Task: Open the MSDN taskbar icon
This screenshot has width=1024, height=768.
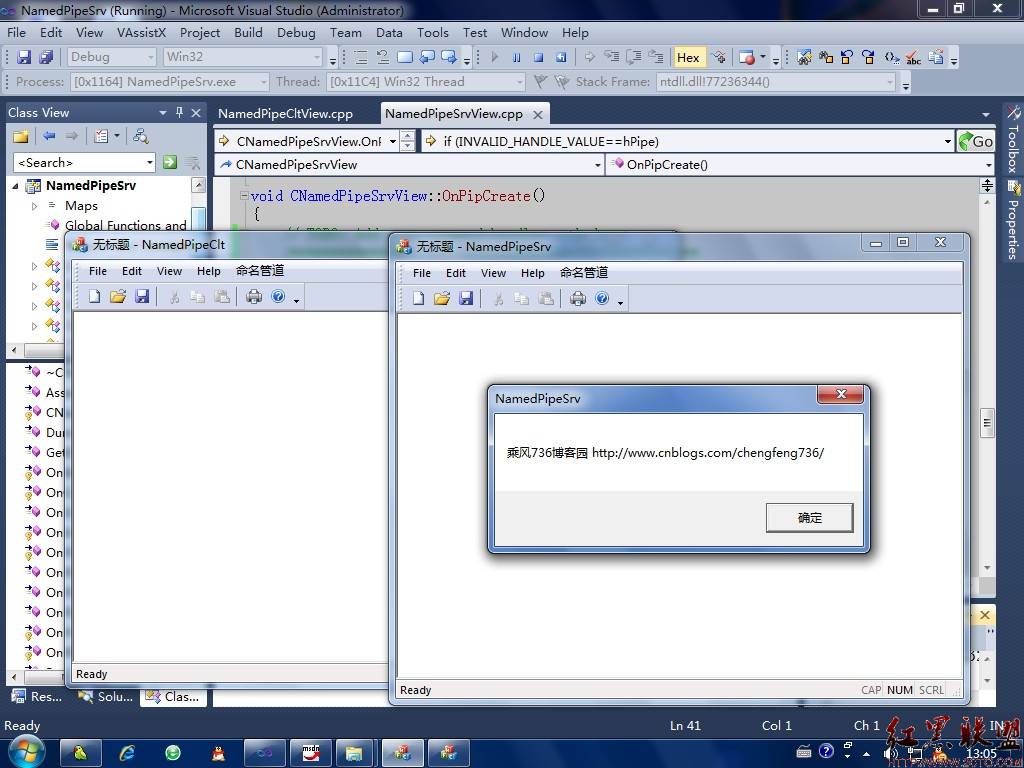Action: [x=311, y=753]
